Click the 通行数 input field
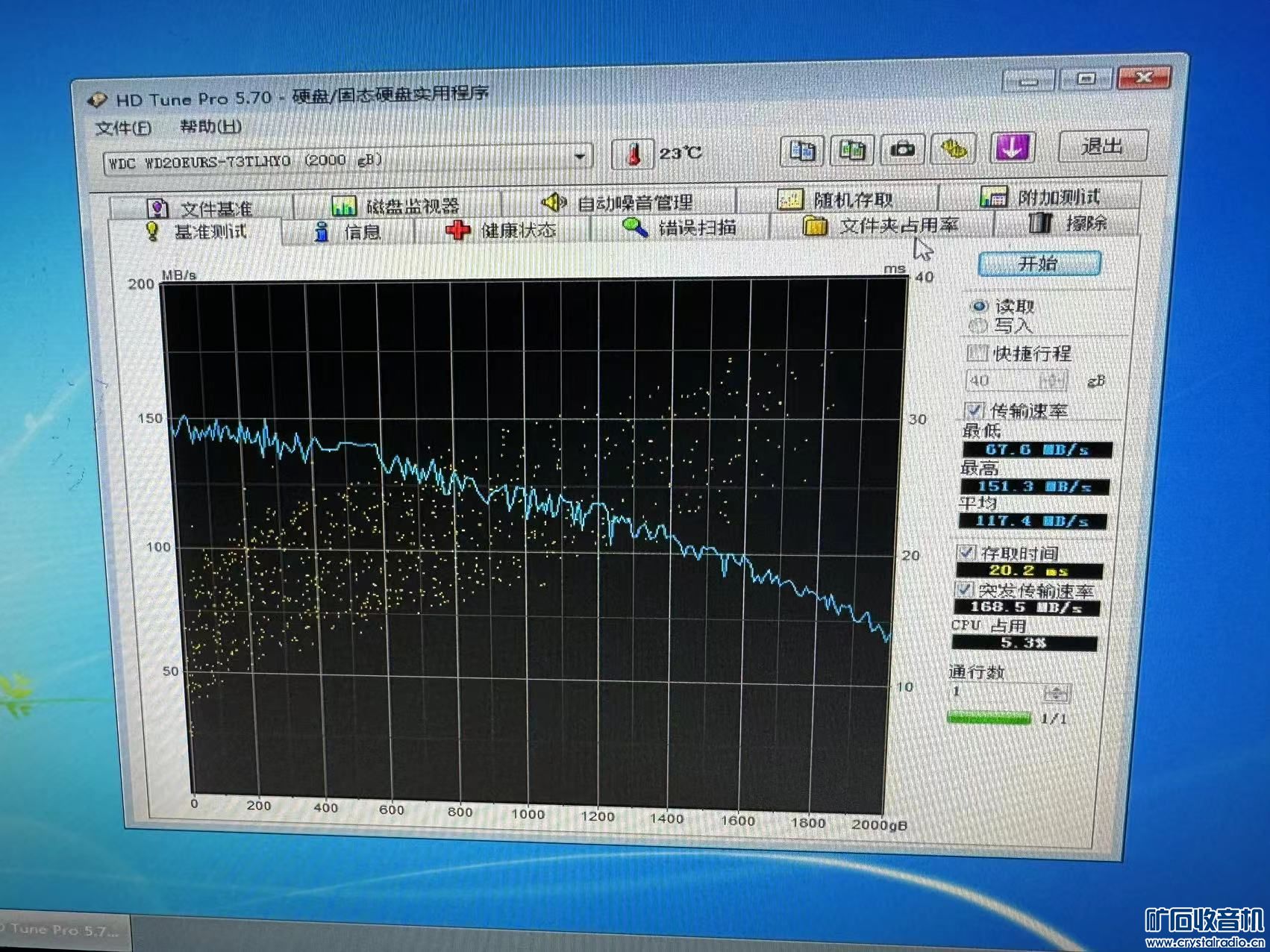Viewport: 1270px width, 952px height. point(998,692)
